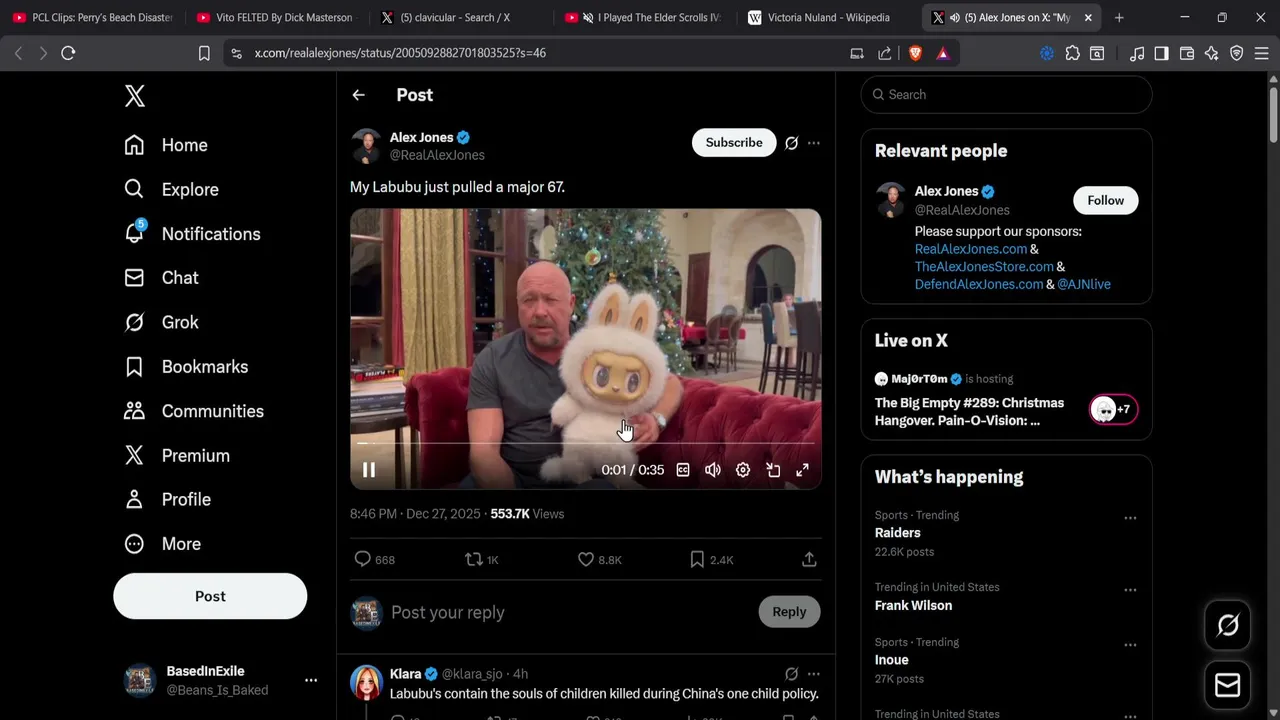This screenshot has width=1280, height=720.
Task: Click the browser bookmark icon
Action: coord(204,53)
